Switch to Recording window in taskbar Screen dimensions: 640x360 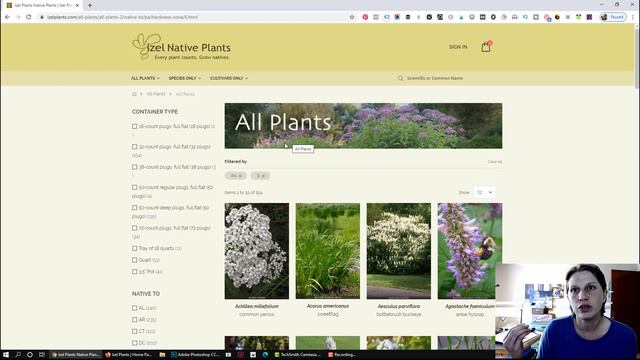pyautogui.click(x=342, y=355)
